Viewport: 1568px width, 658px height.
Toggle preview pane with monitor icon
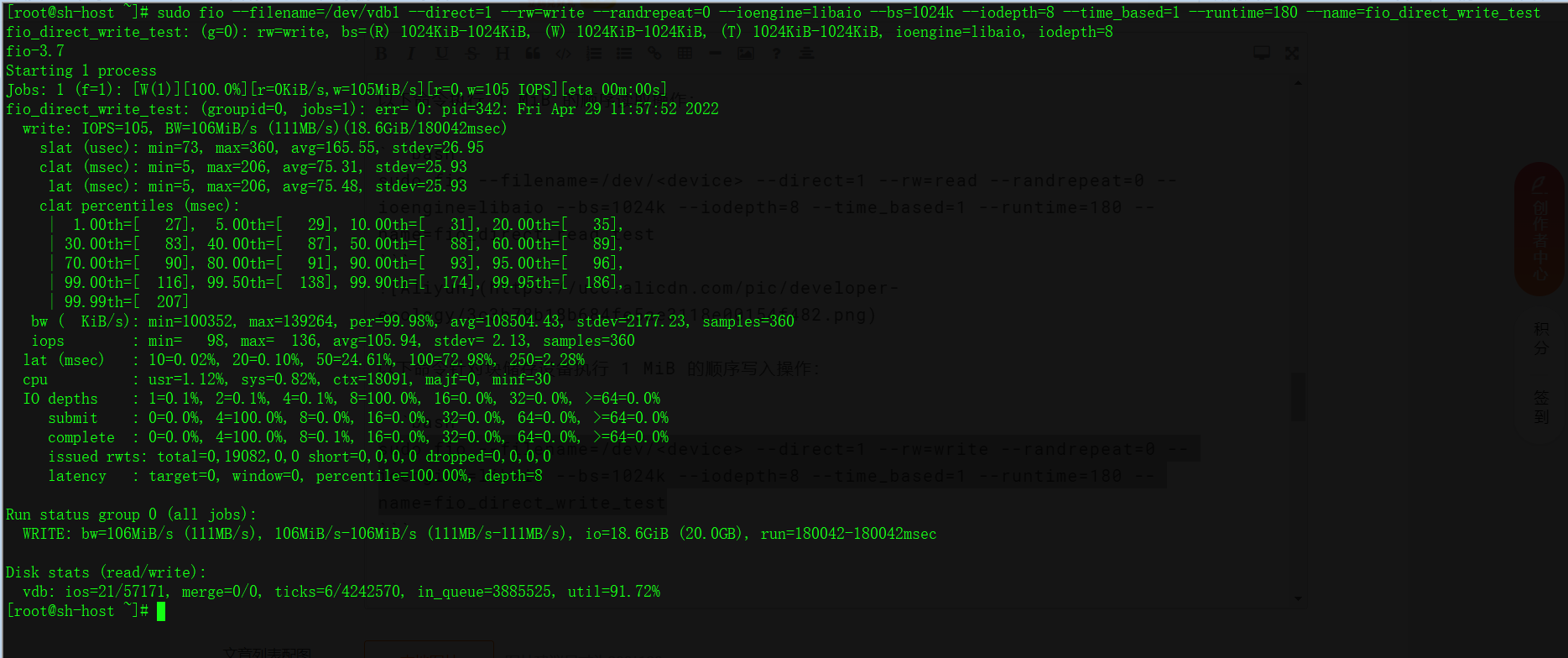point(1261,53)
